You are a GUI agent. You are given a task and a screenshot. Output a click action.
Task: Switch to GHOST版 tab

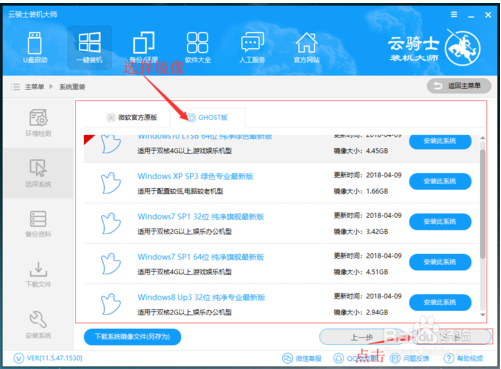point(208,117)
